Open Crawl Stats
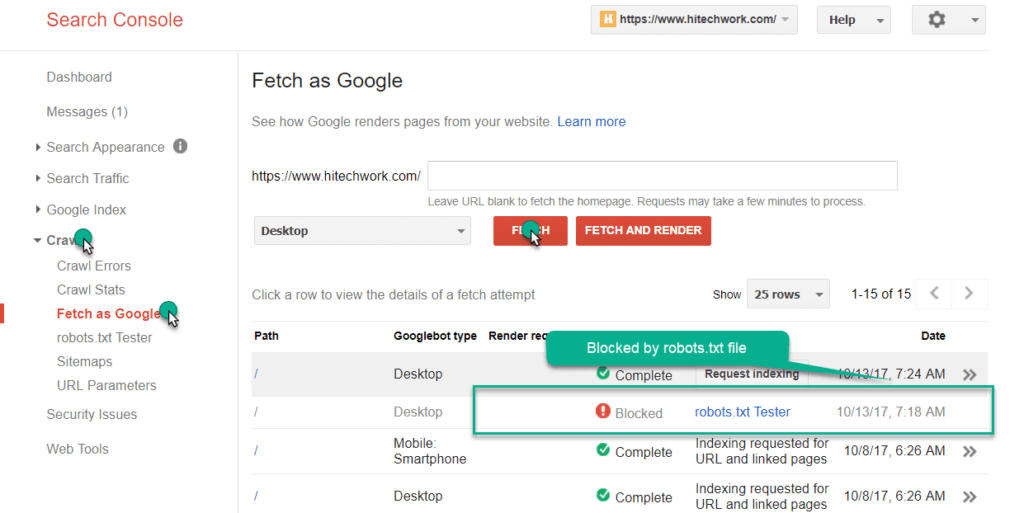This screenshot has width=1024, height=513. tap(91, 290)
